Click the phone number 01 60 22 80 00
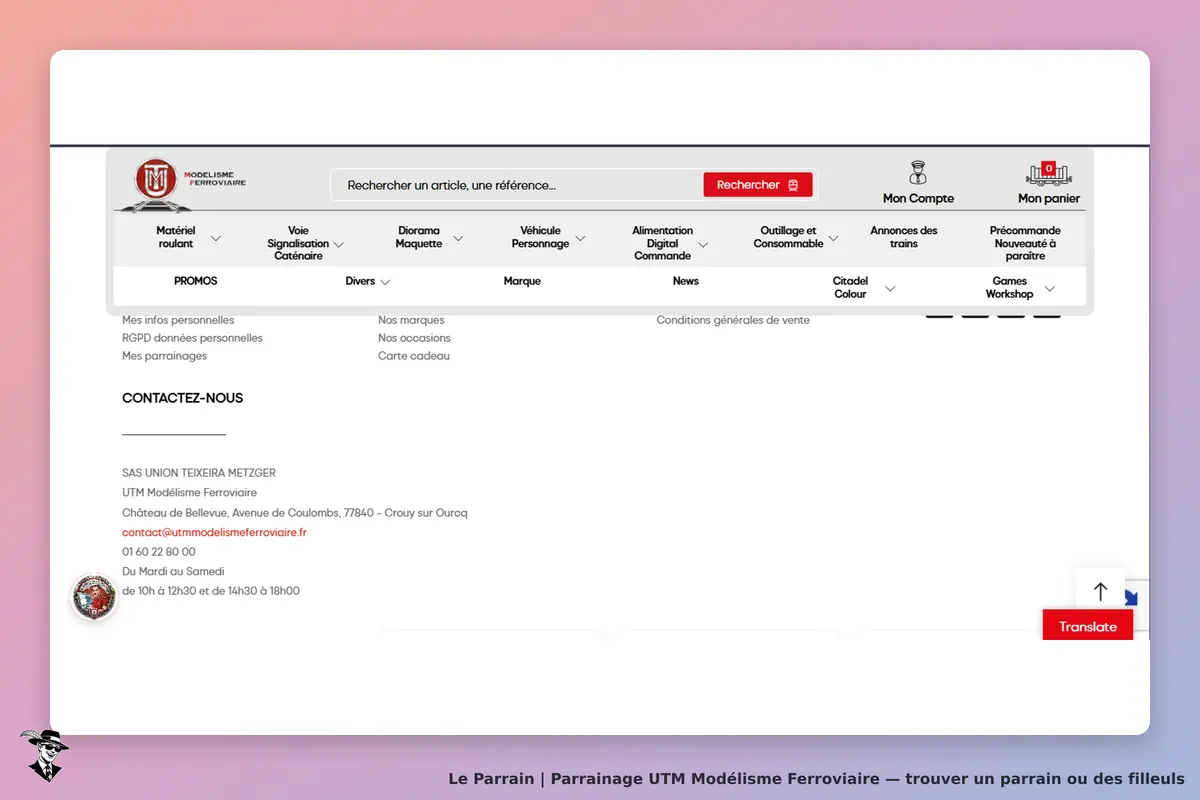This screenshot has width=1200, height=800. click(x=159, y=552)
